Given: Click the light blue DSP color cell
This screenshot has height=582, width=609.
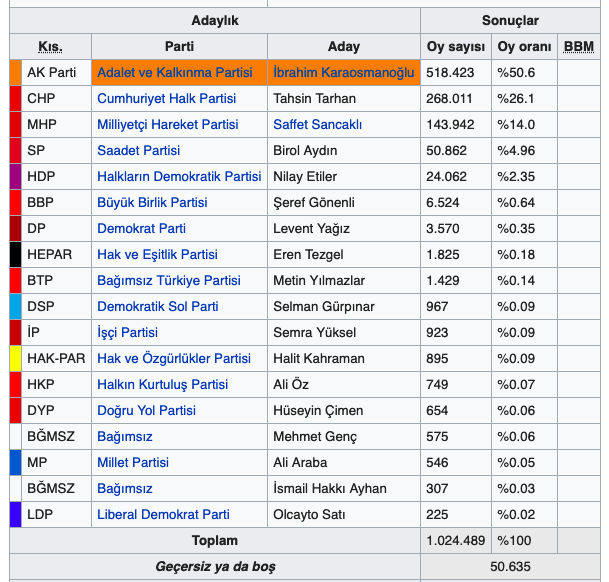Looking at the screenshot, I should tap(15, 307).
